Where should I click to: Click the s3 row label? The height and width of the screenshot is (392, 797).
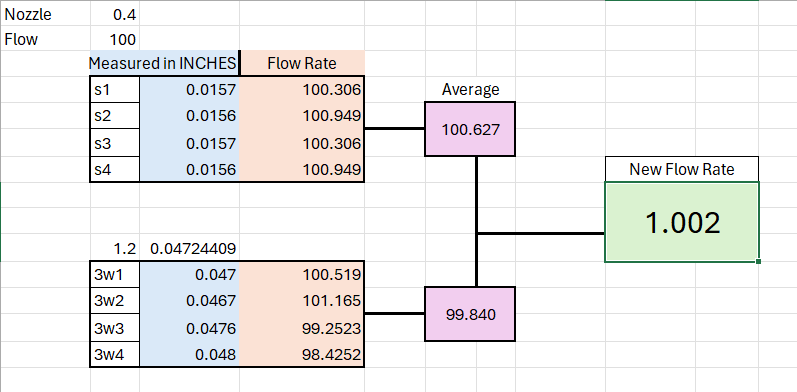click(x=115, y=143)
